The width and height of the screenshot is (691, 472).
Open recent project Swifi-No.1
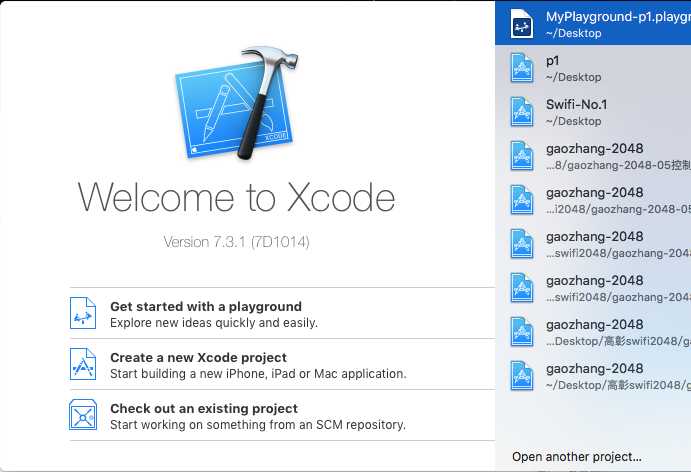pos(593,112)
